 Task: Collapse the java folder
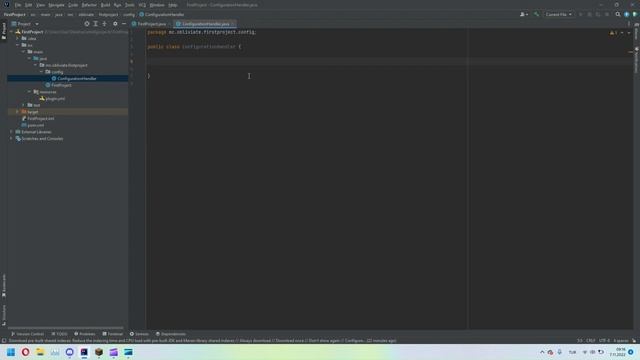(29, 58)
